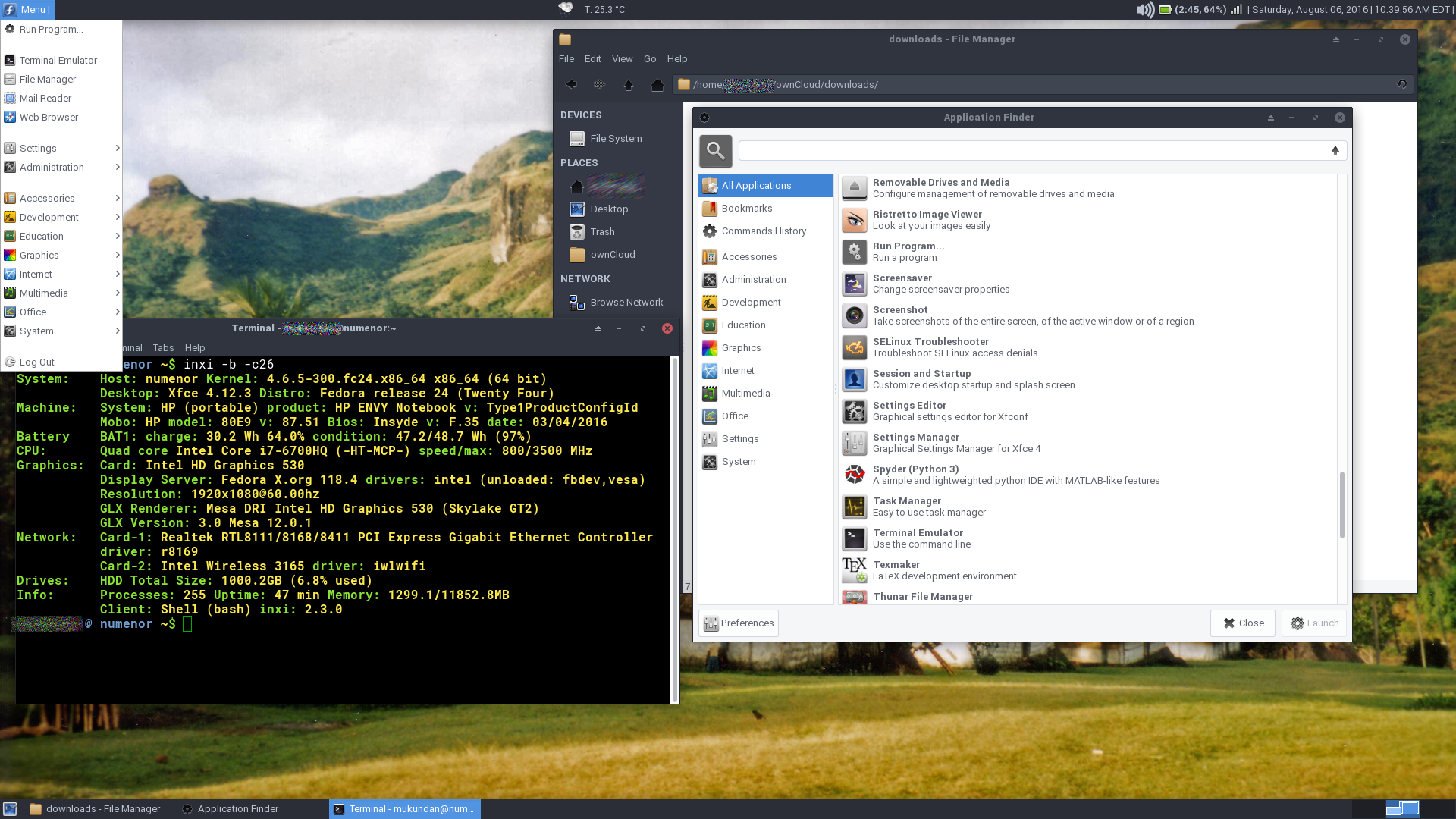Expand Settings submenu in main menu

coord(61,148)
